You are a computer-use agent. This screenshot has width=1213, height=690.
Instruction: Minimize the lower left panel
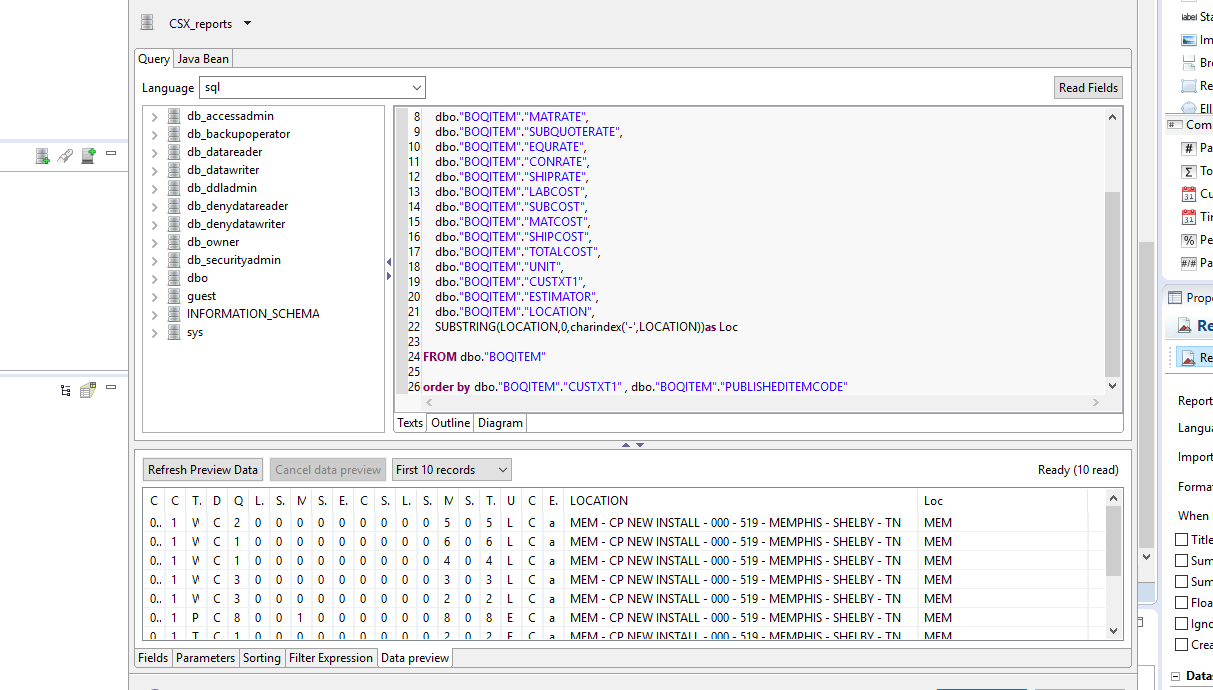click(111, 387)
